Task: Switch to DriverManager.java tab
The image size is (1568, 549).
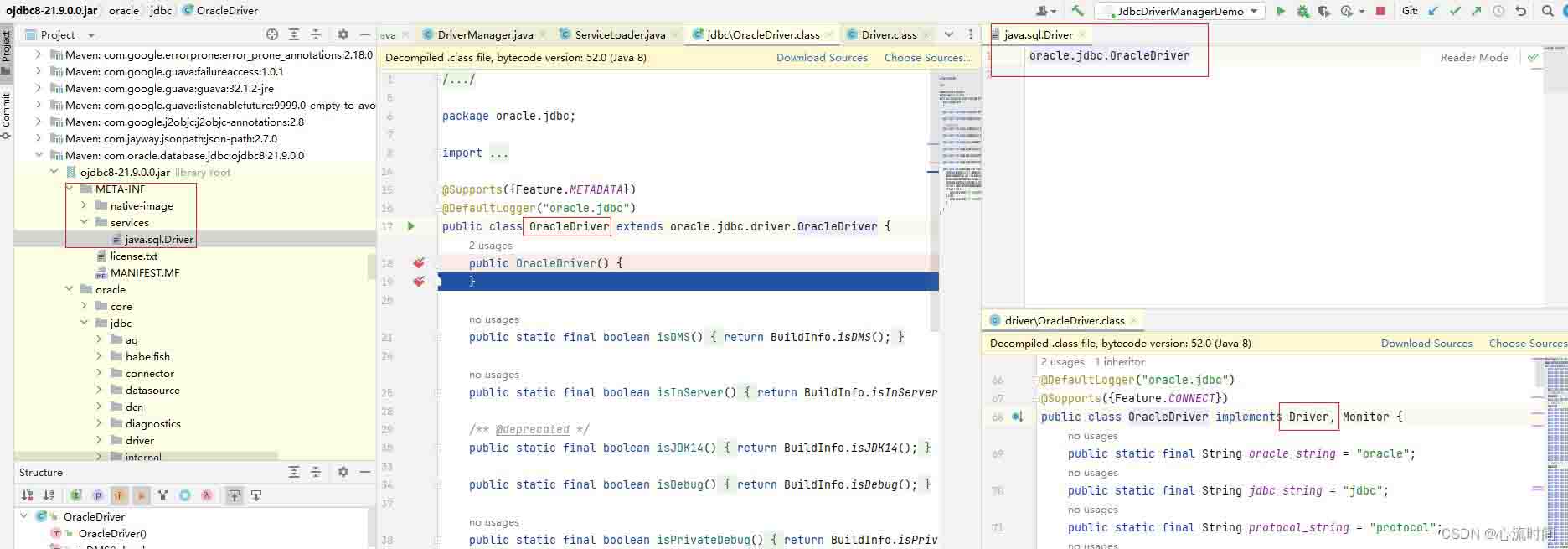Action: tap(484, 34)
